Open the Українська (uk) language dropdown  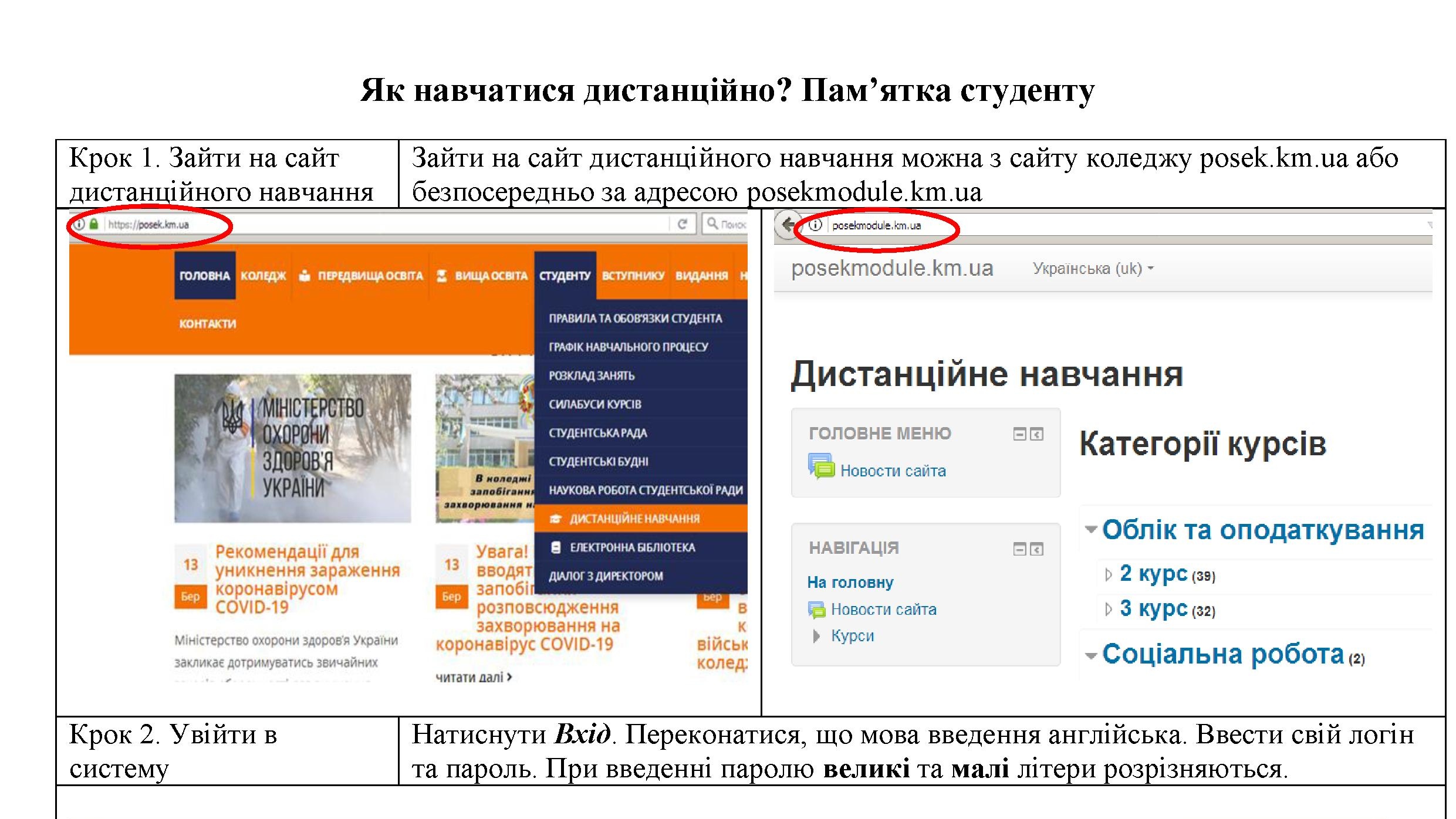pos(1093,269)
